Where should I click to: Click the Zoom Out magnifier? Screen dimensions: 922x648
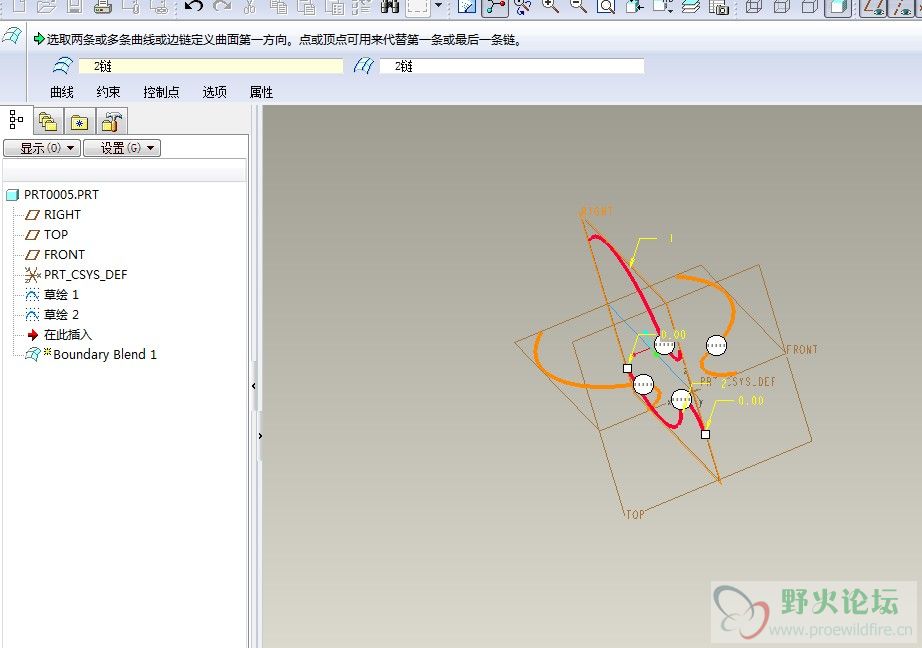pos(579,6)
